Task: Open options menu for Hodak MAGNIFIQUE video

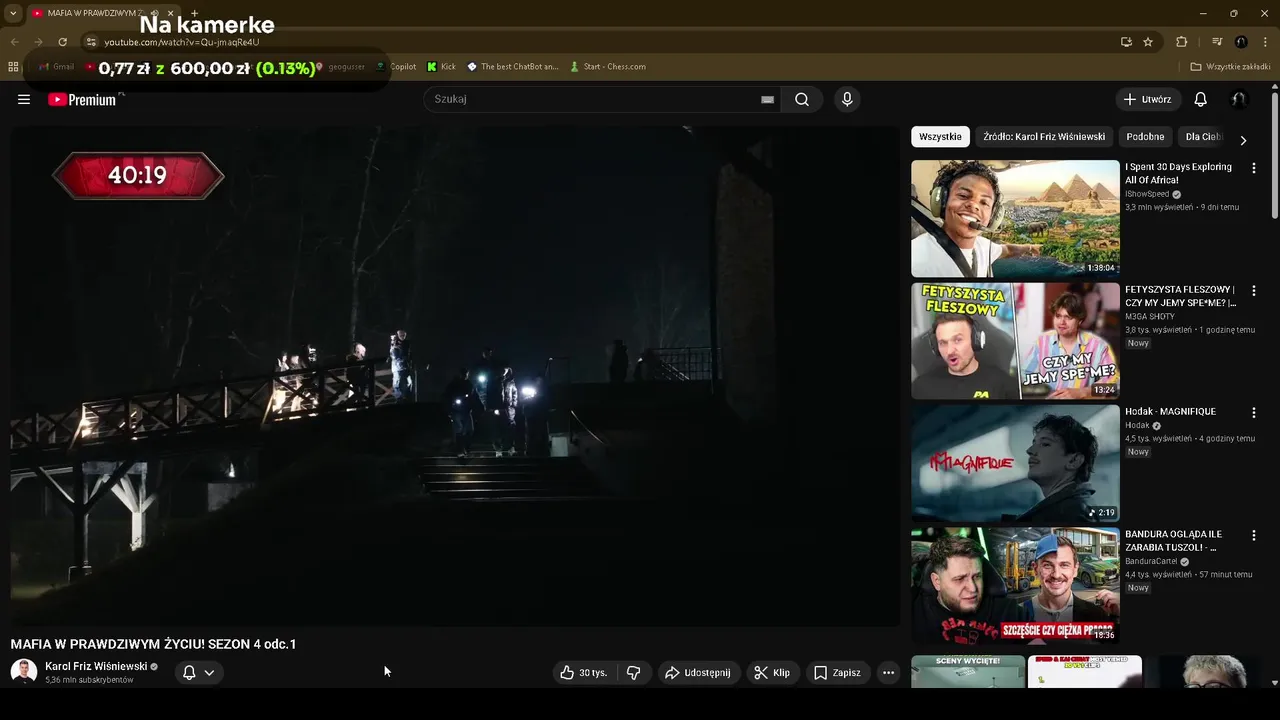Action: (x=1254, y=413)
